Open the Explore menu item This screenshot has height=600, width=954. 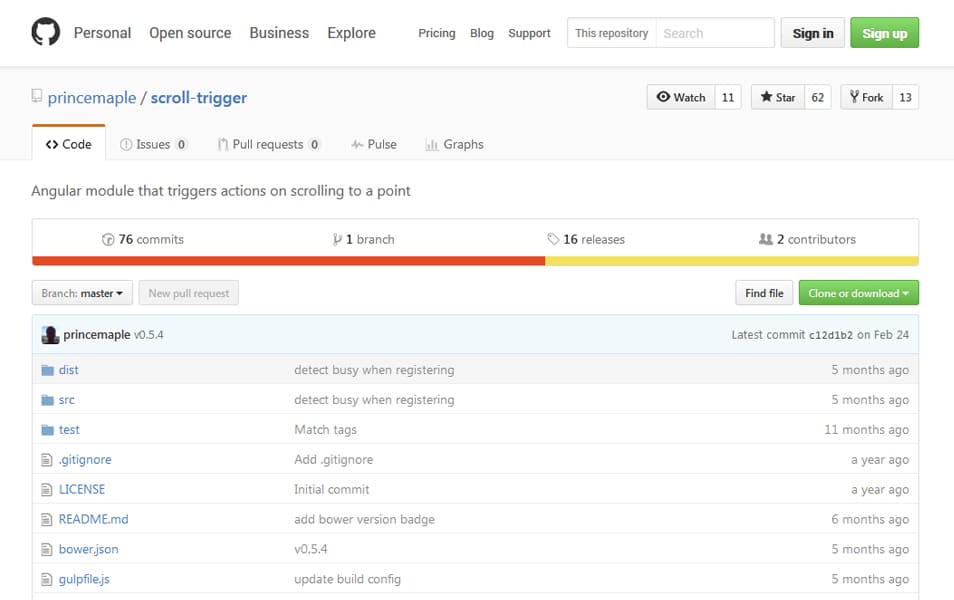click(352, 33)
